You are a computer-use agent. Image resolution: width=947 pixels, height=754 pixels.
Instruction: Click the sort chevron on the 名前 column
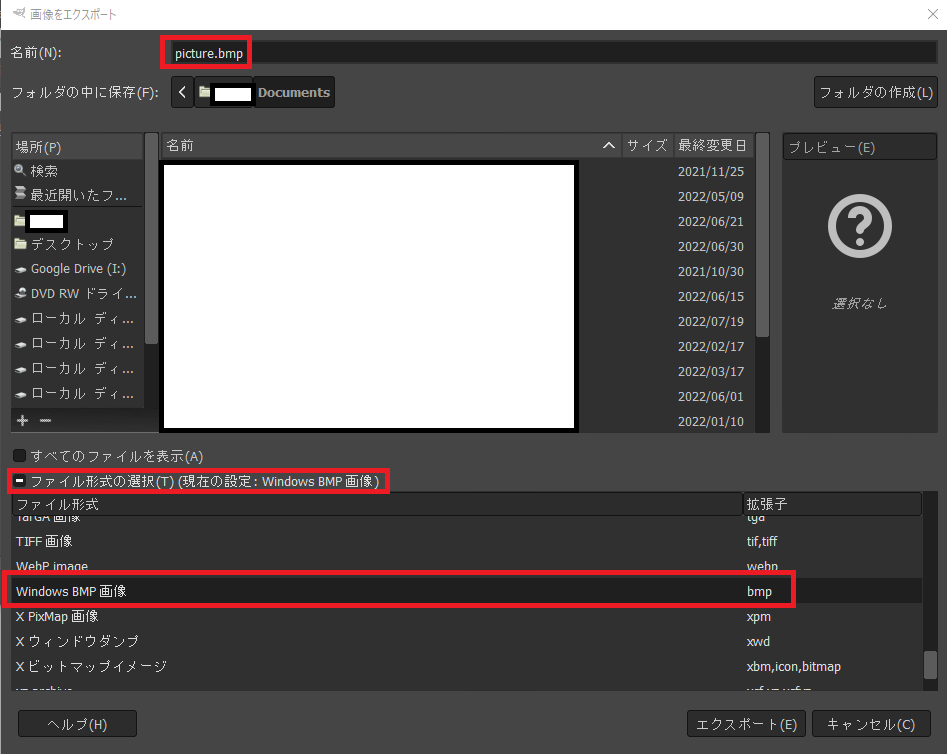tap(609, 145)
